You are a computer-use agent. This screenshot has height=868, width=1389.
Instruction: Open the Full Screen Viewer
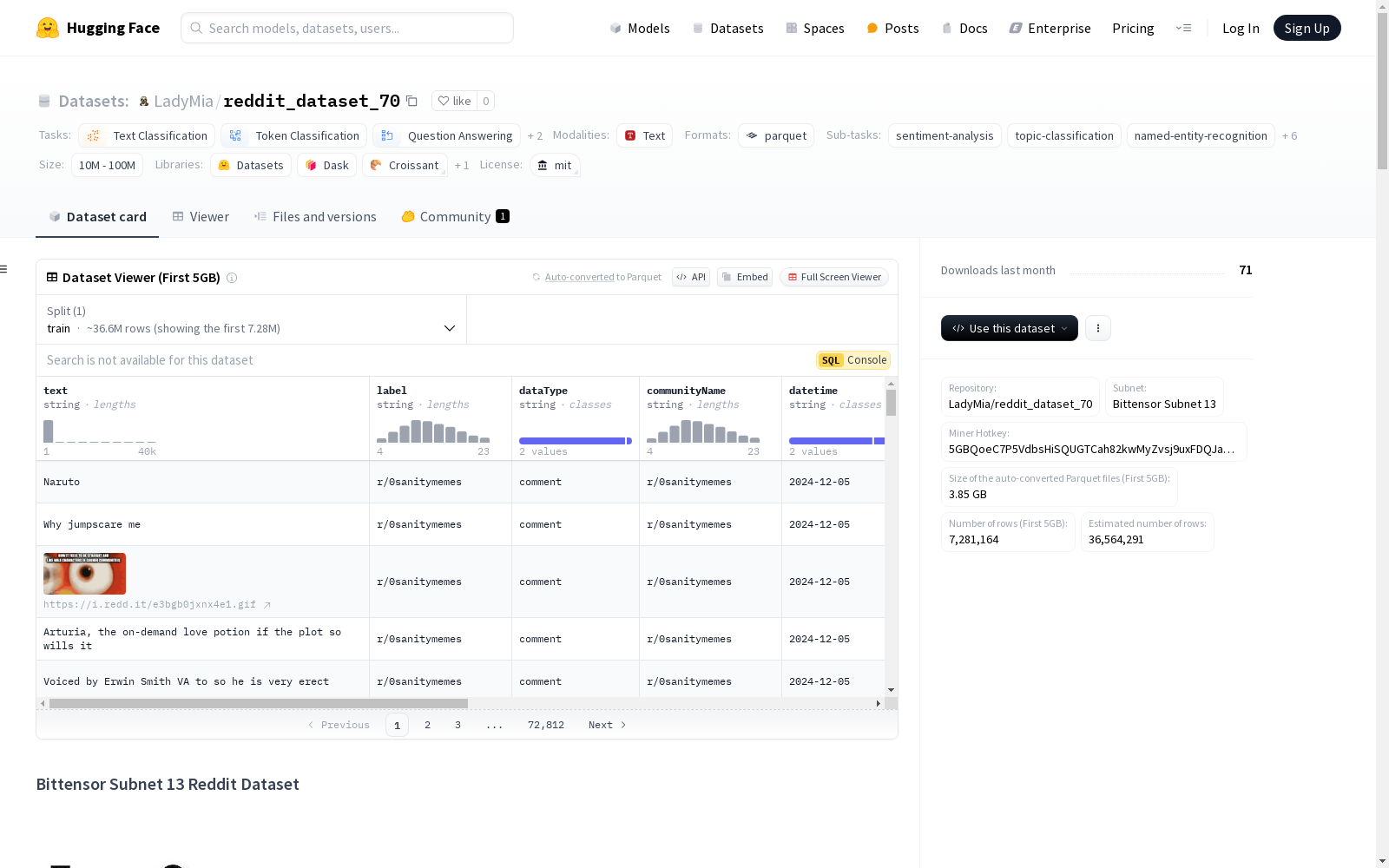[834, 278]
